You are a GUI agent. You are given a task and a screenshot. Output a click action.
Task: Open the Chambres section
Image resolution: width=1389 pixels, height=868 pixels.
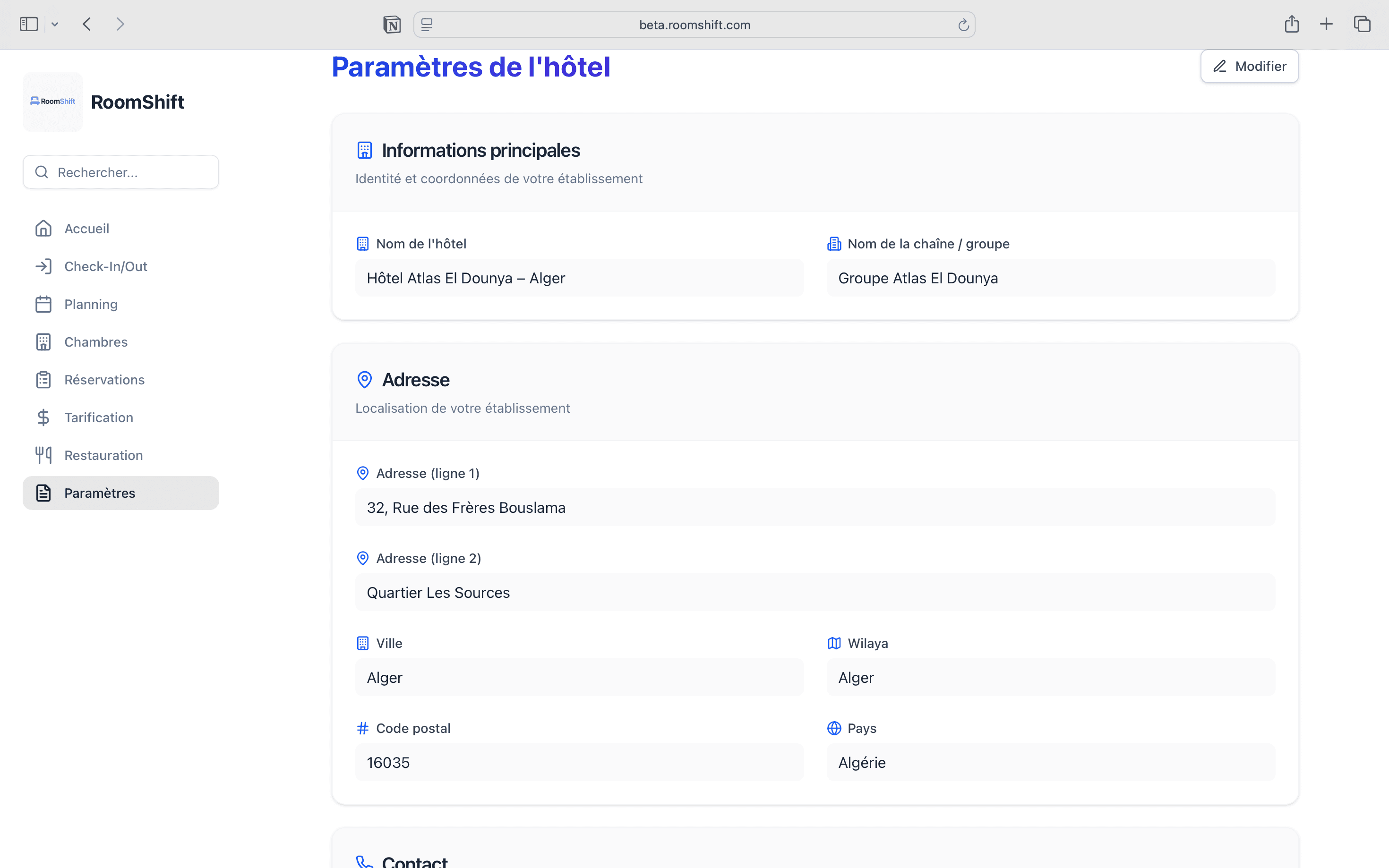pyautogui.click(x=96, y=342)
